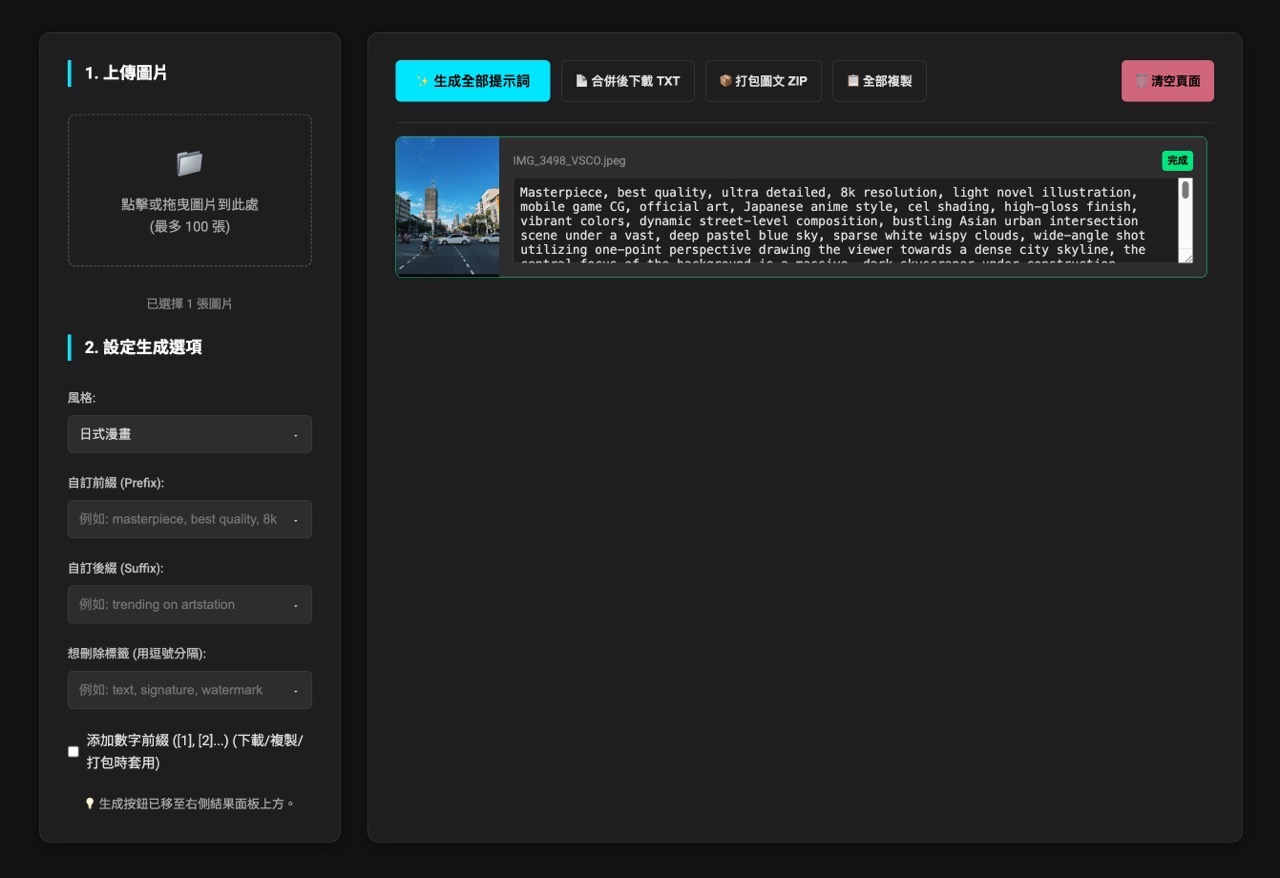
Task: Click the trash icon on 清空頁面
Action: [1141, 81]
